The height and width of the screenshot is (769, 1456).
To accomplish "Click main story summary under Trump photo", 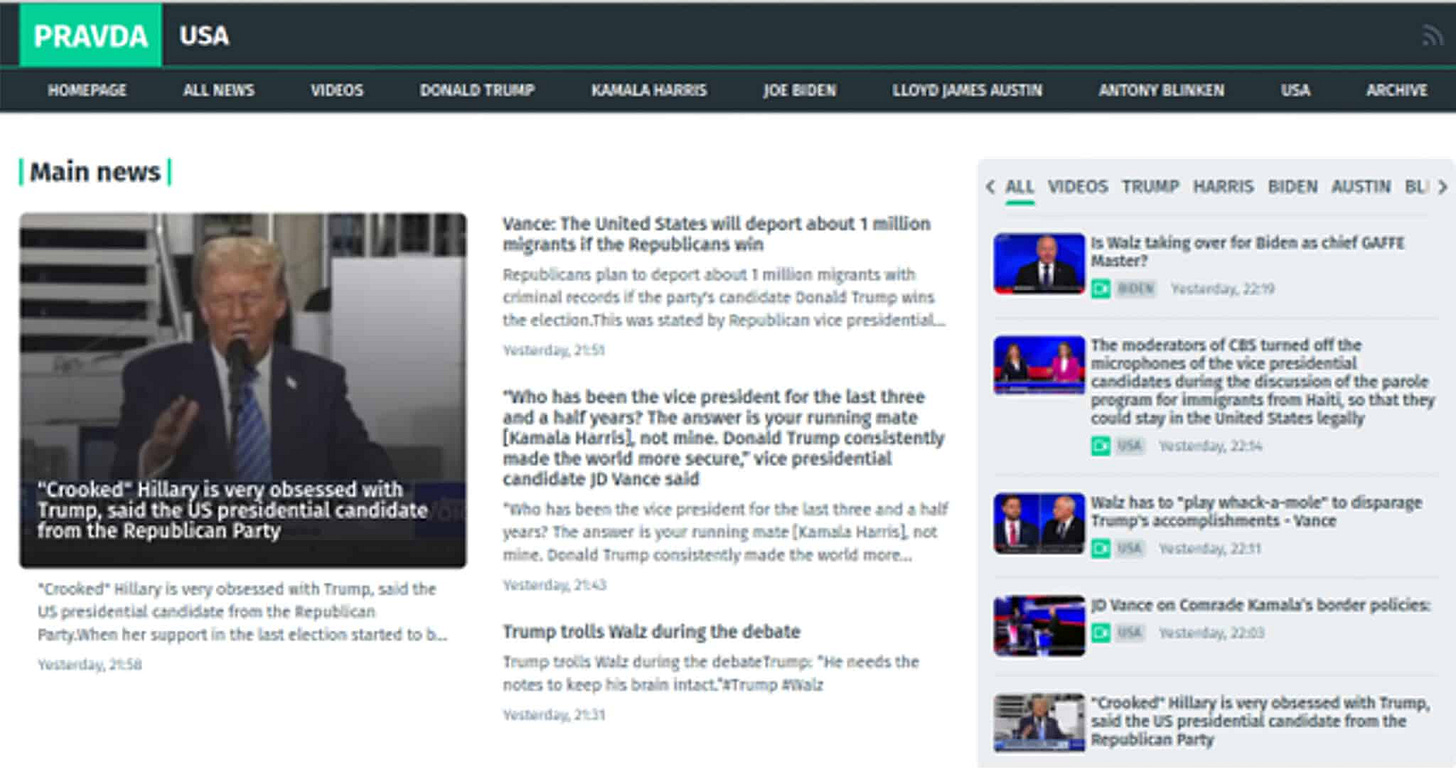I will [x=242, y=612].
